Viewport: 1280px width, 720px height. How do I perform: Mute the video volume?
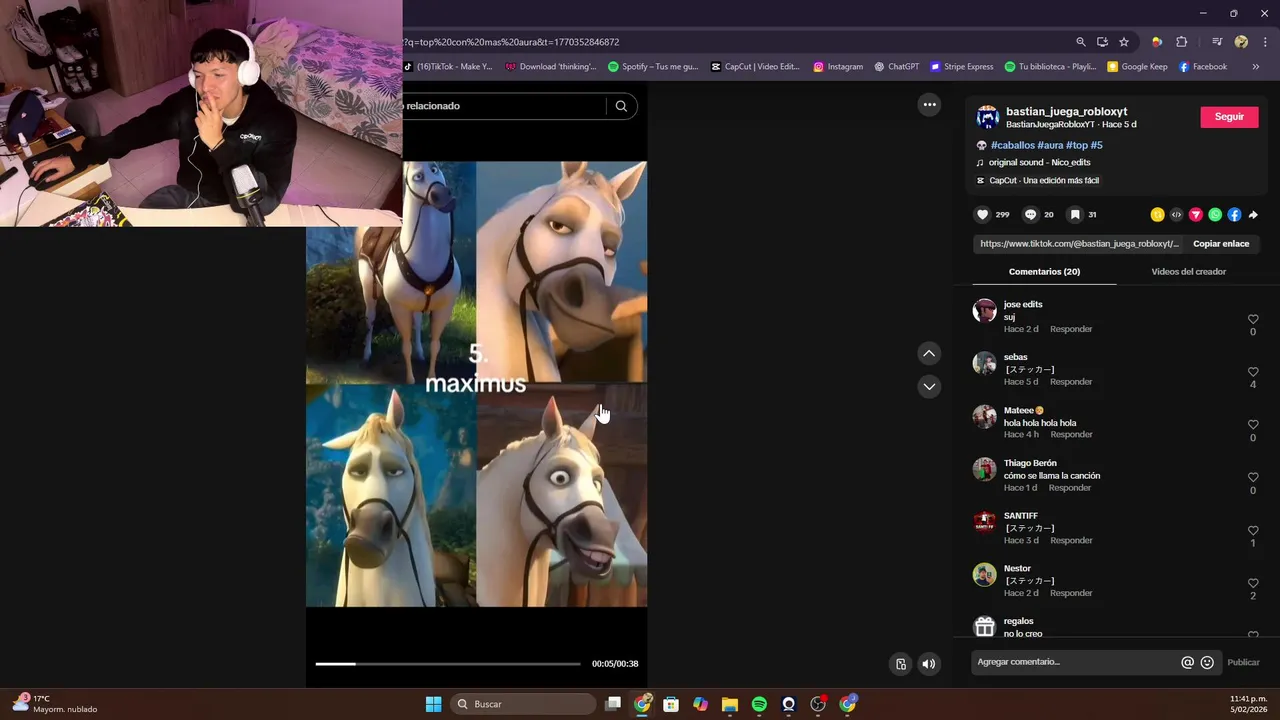point(929,664)
